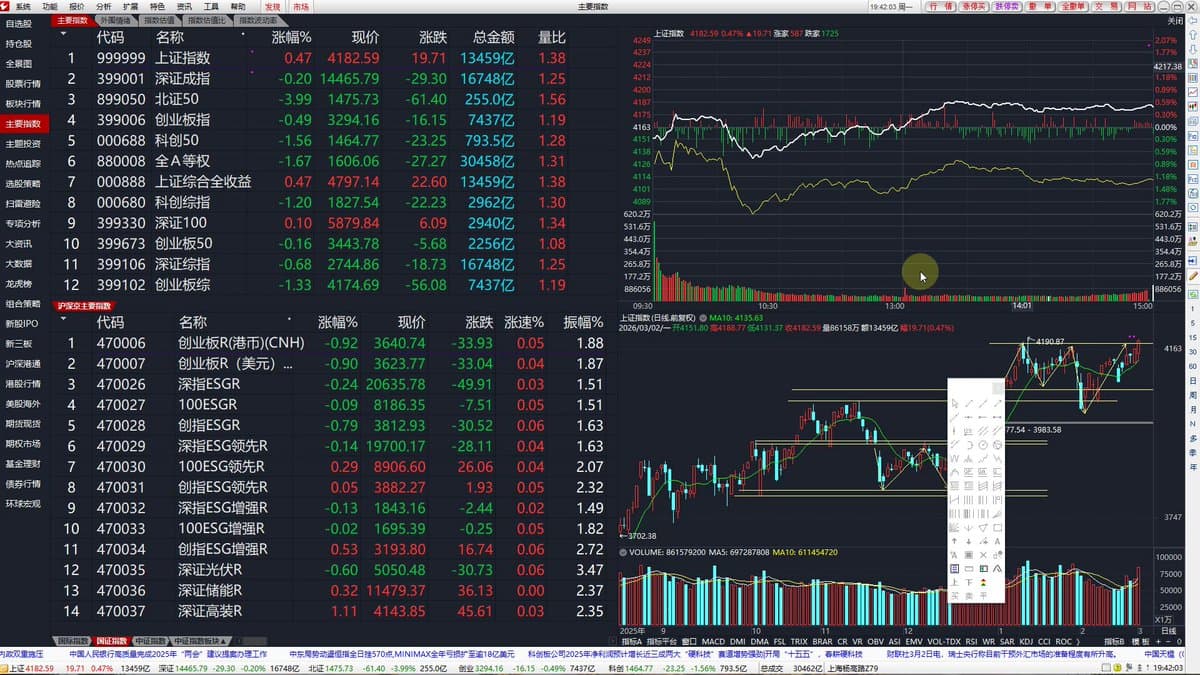
Task: Open the 行情 quotes button
Action: 940,6
